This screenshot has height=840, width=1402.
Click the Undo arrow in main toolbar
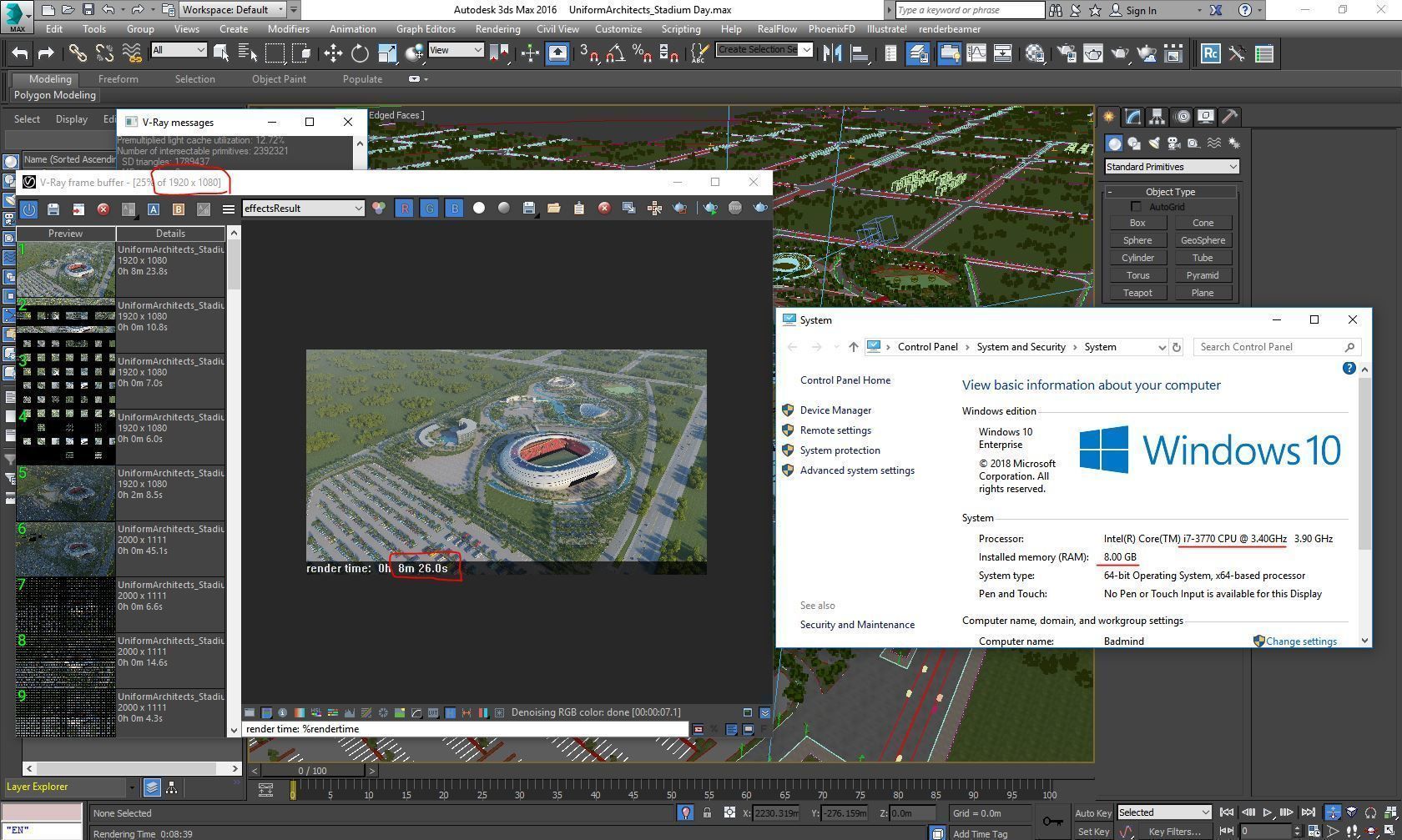[20, 53]
